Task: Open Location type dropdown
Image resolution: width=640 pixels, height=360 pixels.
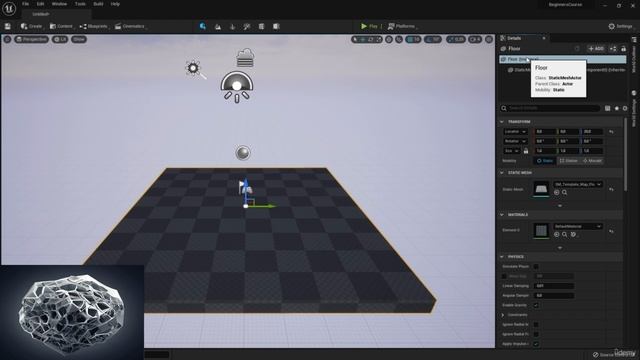Action: (516, 132)
